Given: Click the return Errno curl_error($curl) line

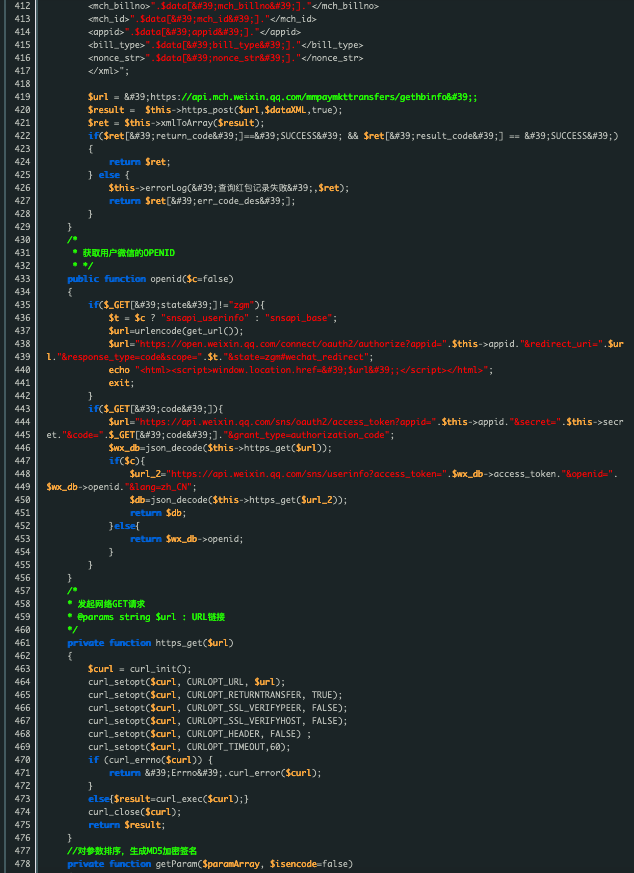Looking at the screenshot, I should point(215,773).
